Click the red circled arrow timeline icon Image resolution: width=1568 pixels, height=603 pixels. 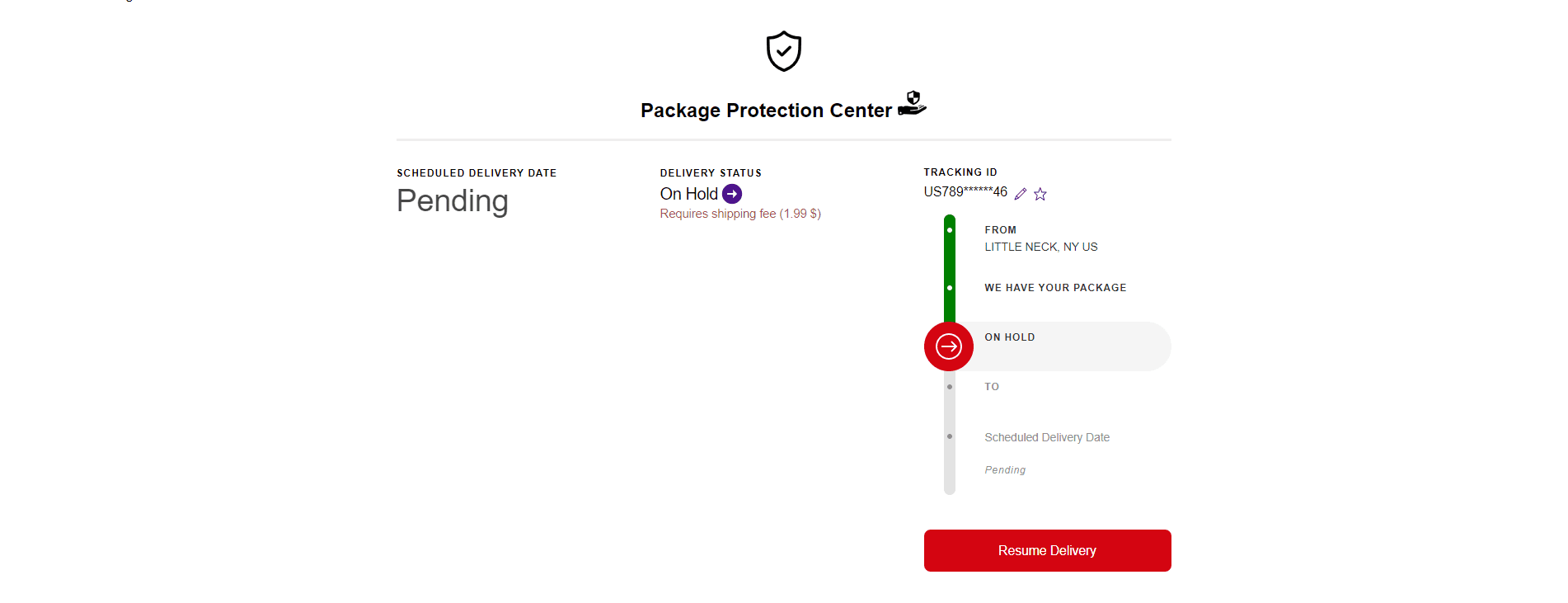pyautogui.click(x=949, y=346)
